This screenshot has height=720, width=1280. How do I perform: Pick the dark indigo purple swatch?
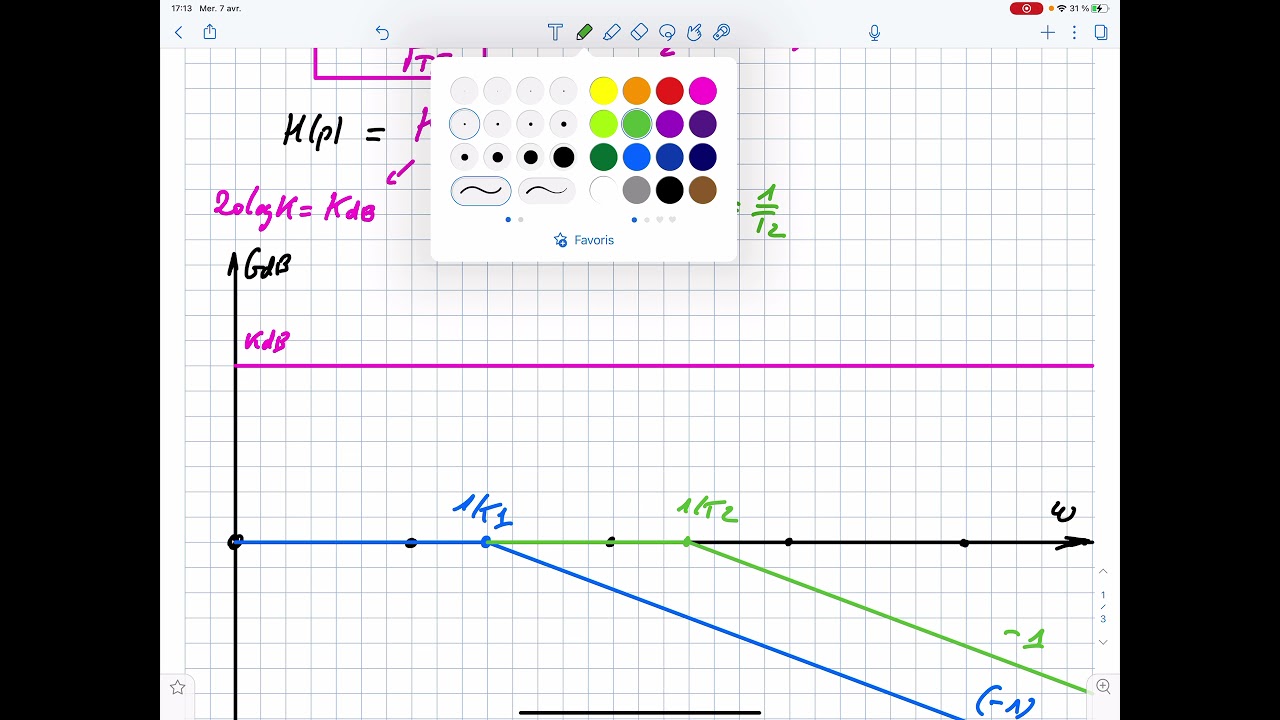703,124
